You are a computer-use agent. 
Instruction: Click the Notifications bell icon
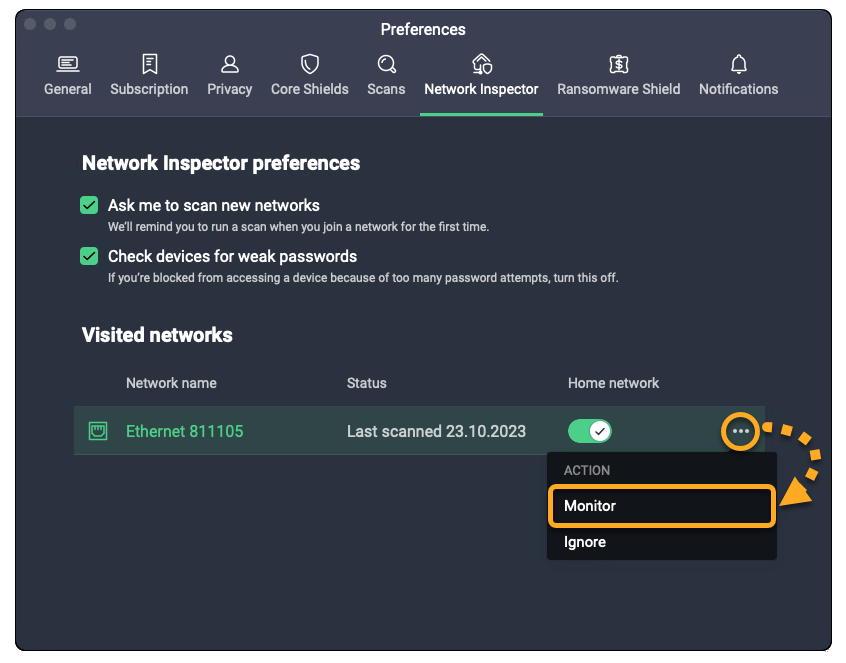[738, 65]
